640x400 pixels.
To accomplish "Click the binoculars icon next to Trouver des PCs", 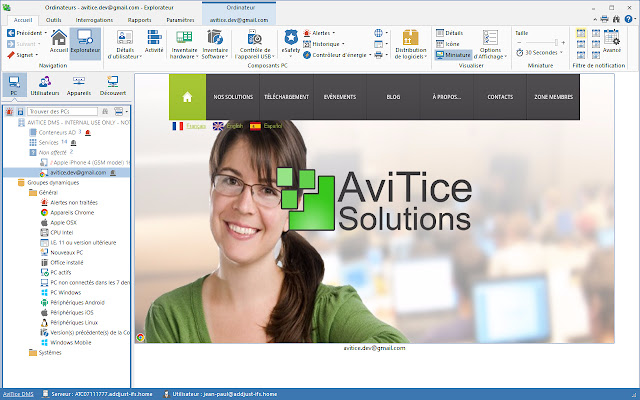I will coord(105,111).
